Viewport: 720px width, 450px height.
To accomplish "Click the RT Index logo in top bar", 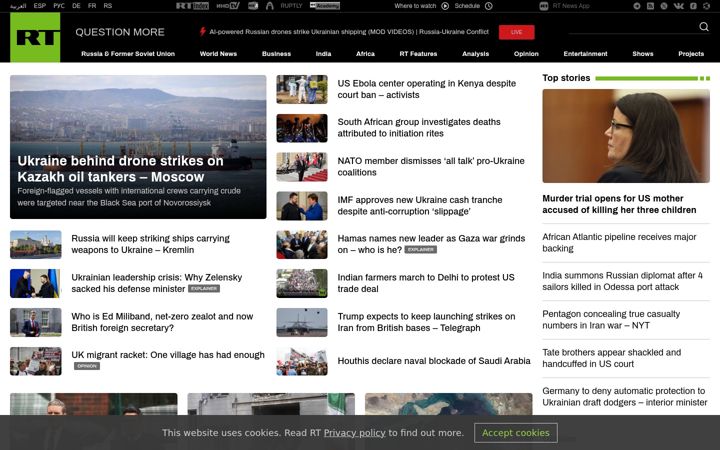I will tap(192, 6).
